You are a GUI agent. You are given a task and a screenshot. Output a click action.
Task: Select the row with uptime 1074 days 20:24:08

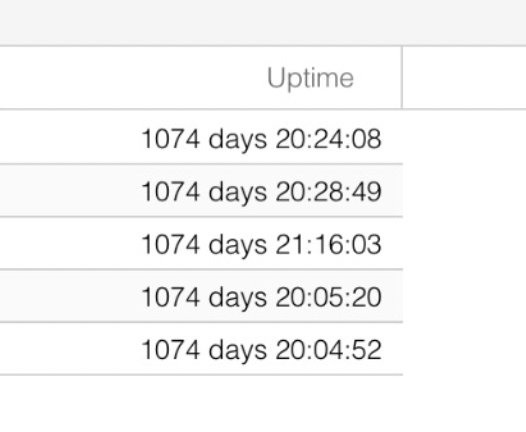(x=201, y=137)
